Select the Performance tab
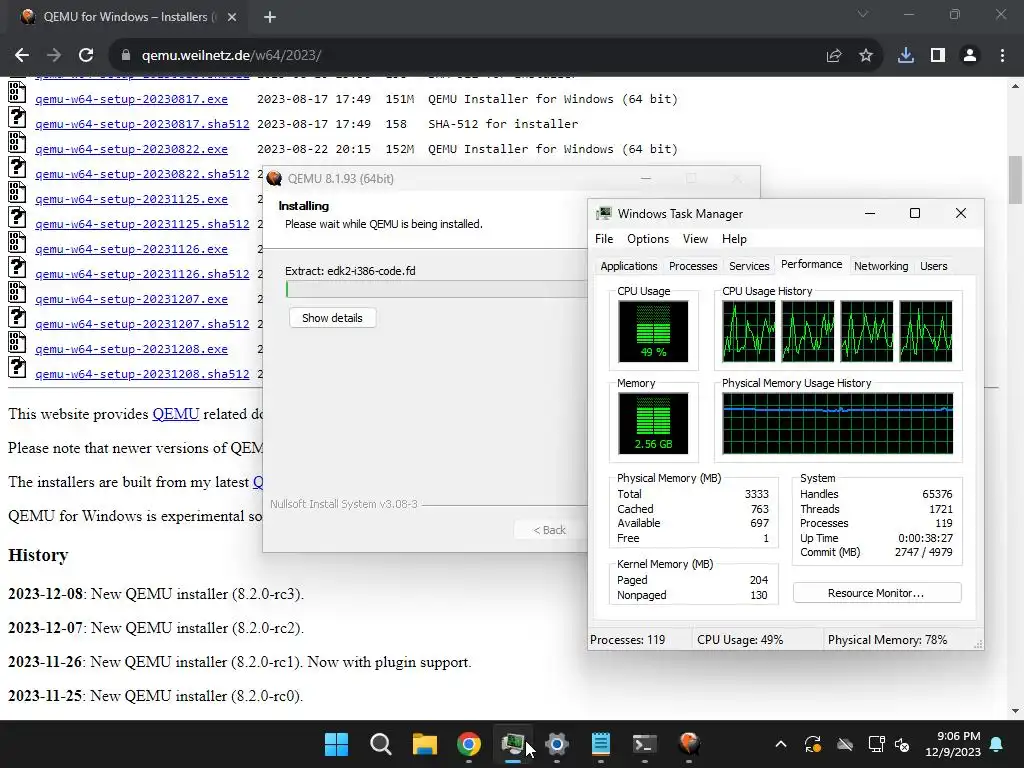 pyautogui.click(x=811, y=264)
